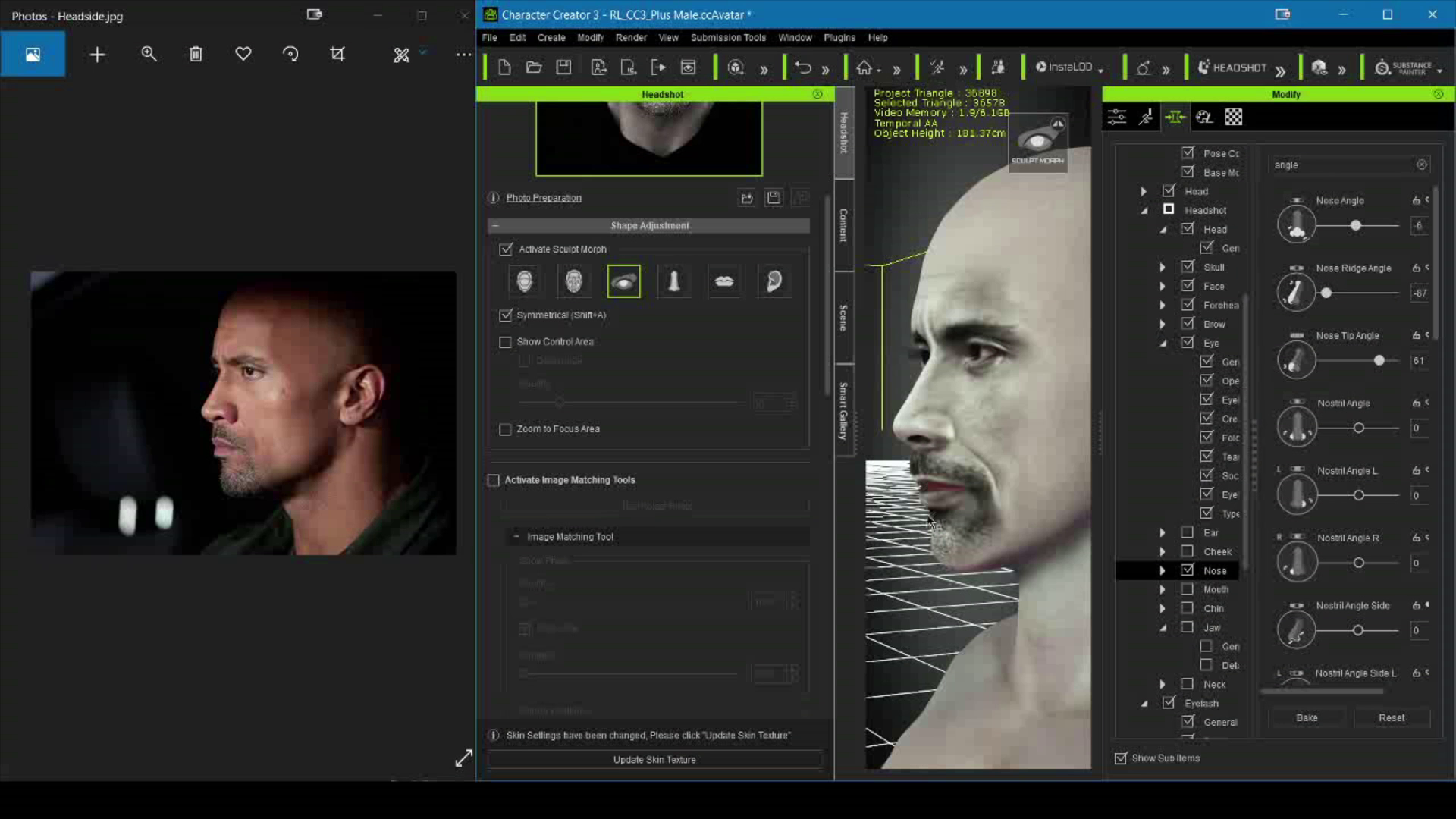This screenshot has height=819, width=1456.
Task: Open the Render menu
Action: coord(631,37)
